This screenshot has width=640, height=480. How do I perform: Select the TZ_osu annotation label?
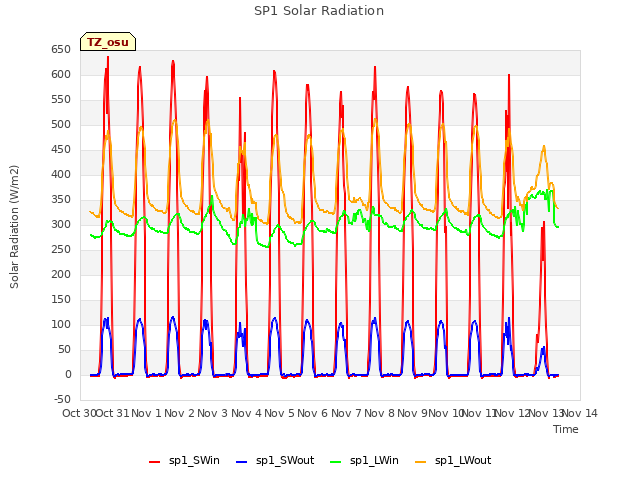[108, 42]
